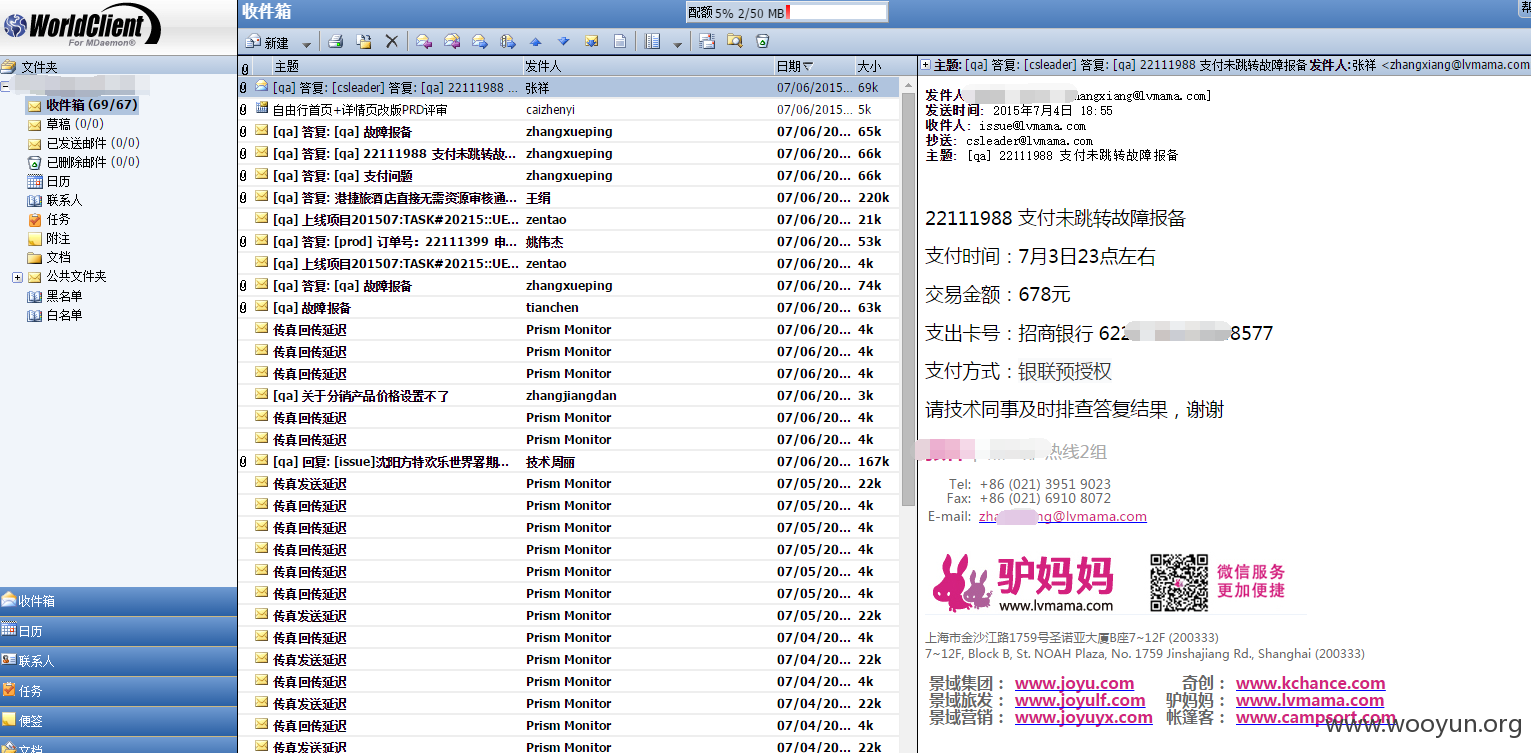Expand the message header plus toggle
Screen dimensions: 1531x753
point(925,65)
